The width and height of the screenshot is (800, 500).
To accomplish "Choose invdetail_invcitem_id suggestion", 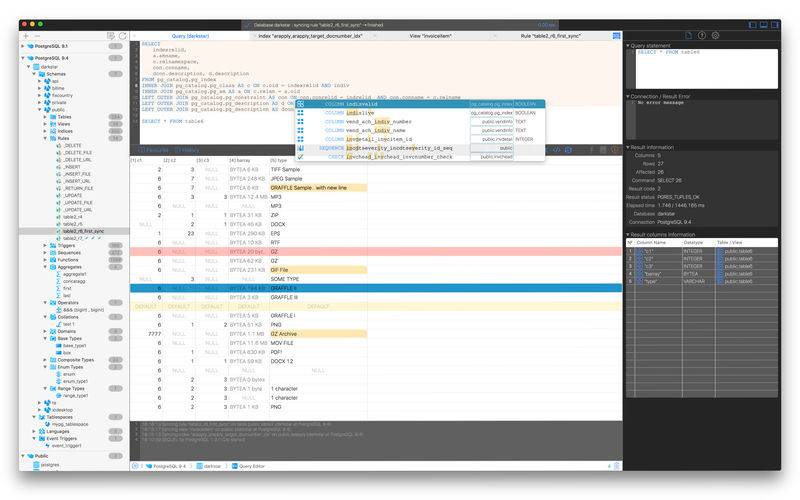I will pos(420,139).
